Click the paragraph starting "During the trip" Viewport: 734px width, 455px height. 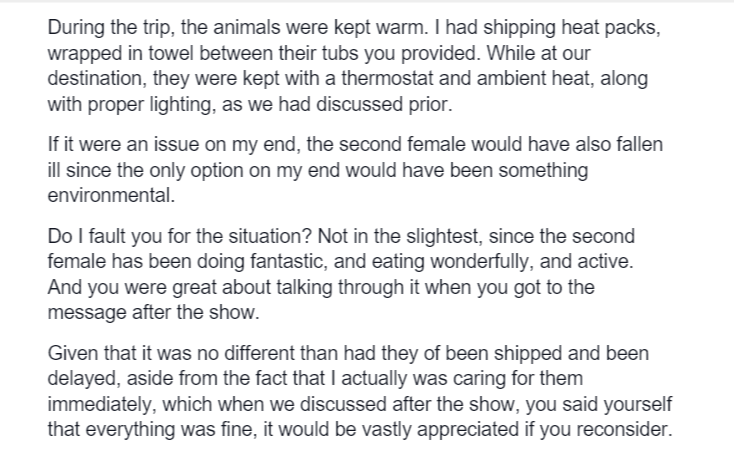[354, 66]
